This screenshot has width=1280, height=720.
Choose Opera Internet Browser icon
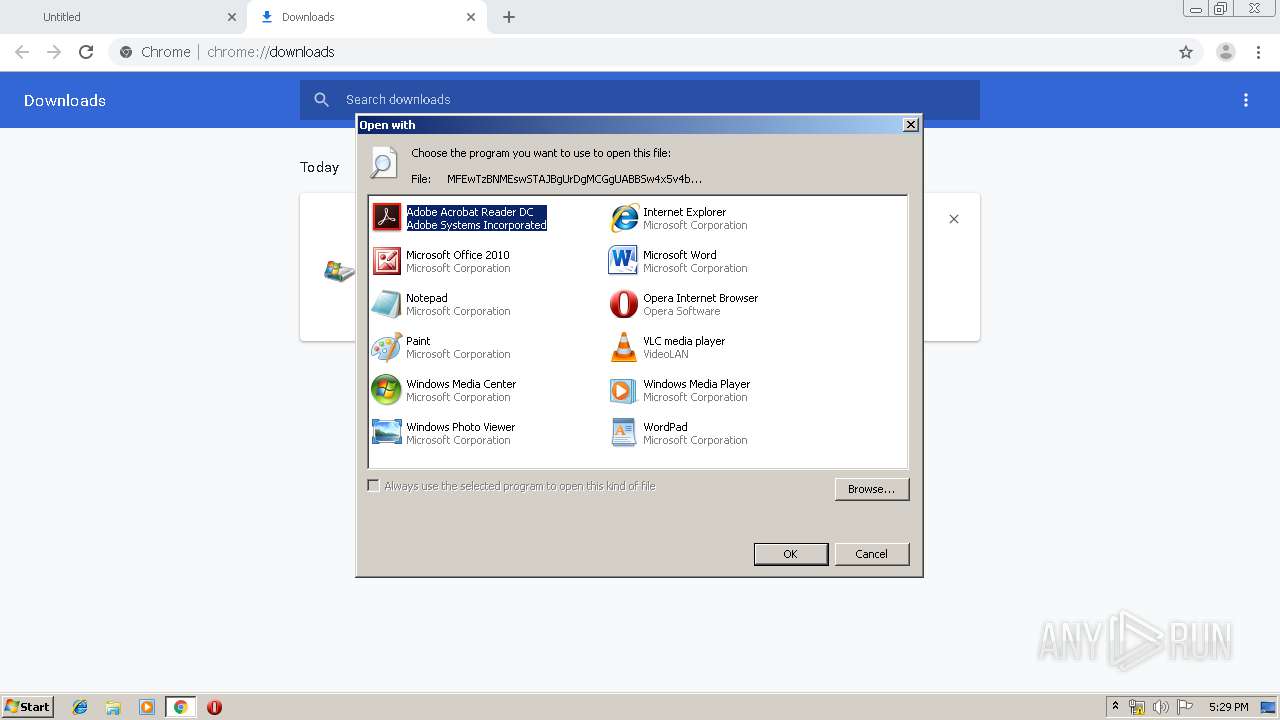click(x=623, y=303)
